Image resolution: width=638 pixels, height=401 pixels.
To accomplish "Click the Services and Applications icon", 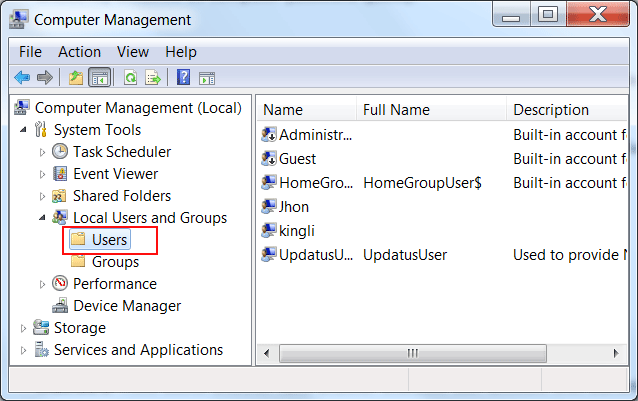I will click(x=41, y=349).
